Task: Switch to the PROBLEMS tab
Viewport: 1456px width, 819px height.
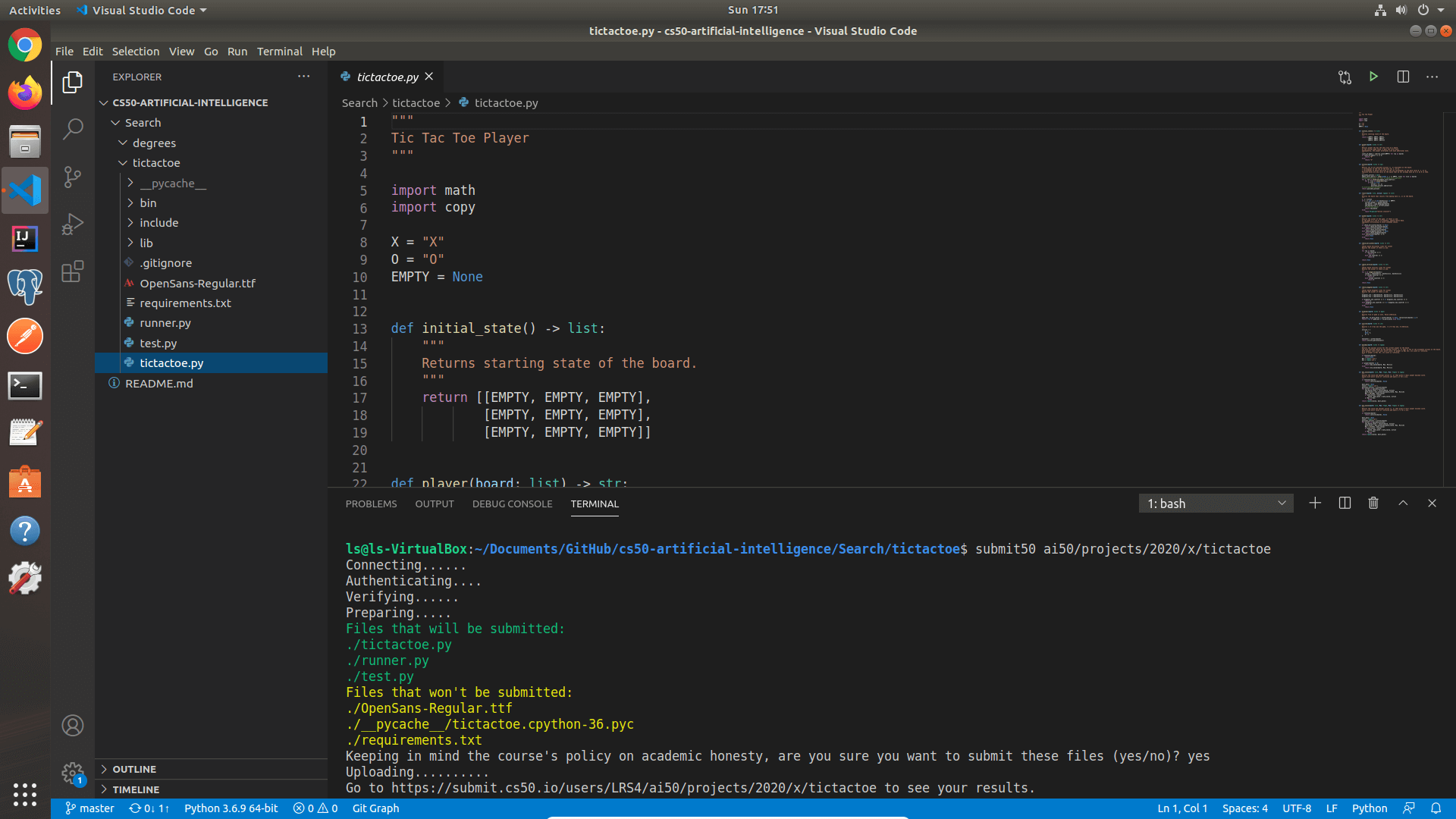Action: tap(371, 504)
